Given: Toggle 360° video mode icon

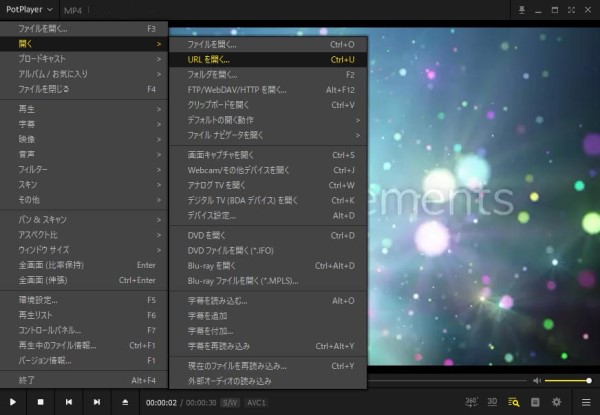Looking at the screenshot, I should pyautogui.click(x=471, y=402).
